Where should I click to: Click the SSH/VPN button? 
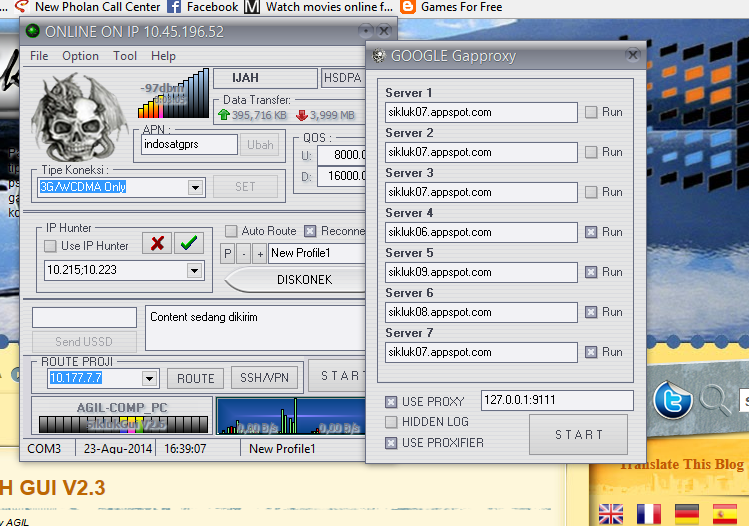coord(264,378)
